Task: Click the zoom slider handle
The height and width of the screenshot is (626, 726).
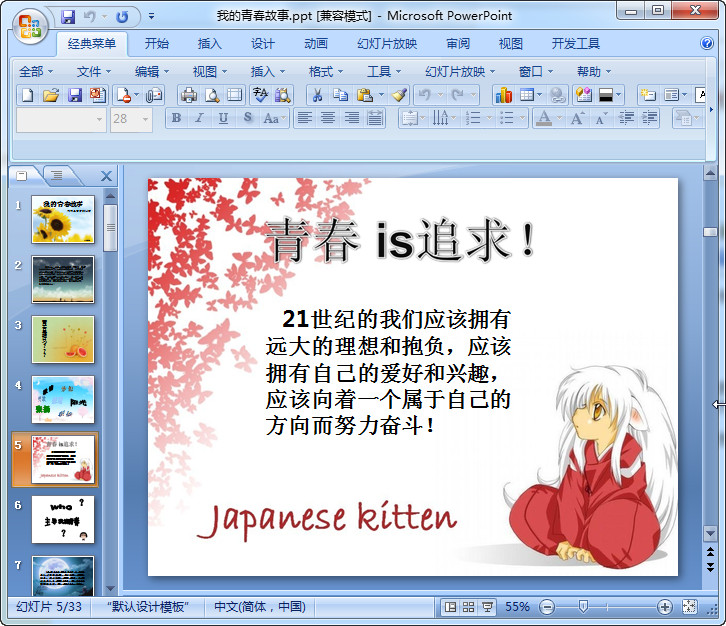Action: [583, 607]
